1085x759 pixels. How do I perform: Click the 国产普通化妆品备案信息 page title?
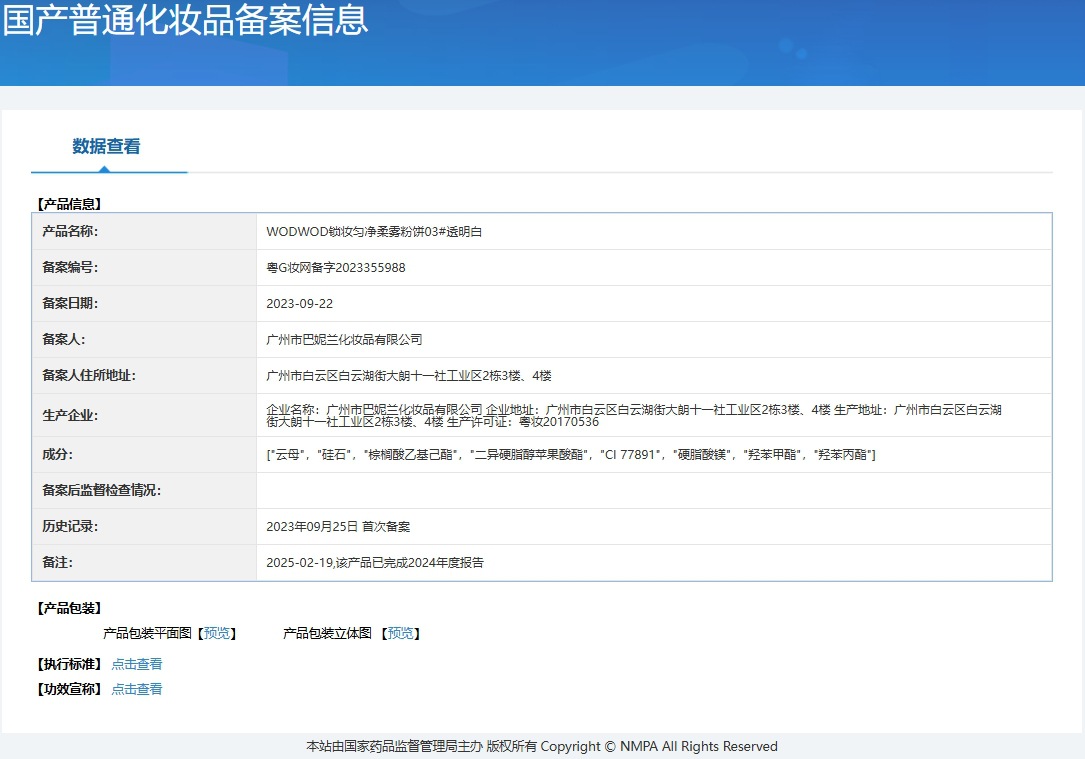coord(185,20)
